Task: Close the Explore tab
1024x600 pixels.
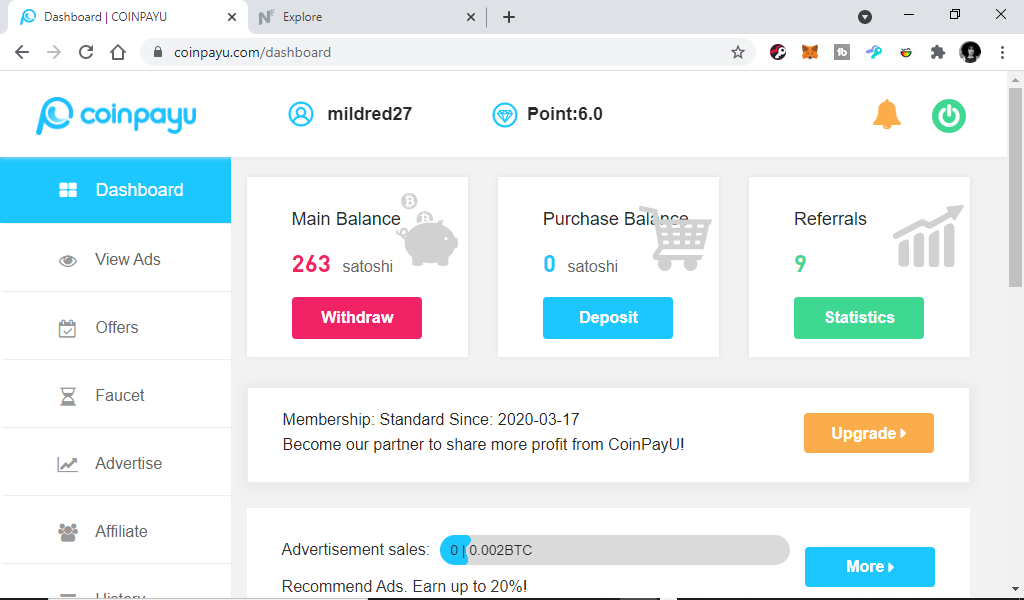Action: point(471,17)
